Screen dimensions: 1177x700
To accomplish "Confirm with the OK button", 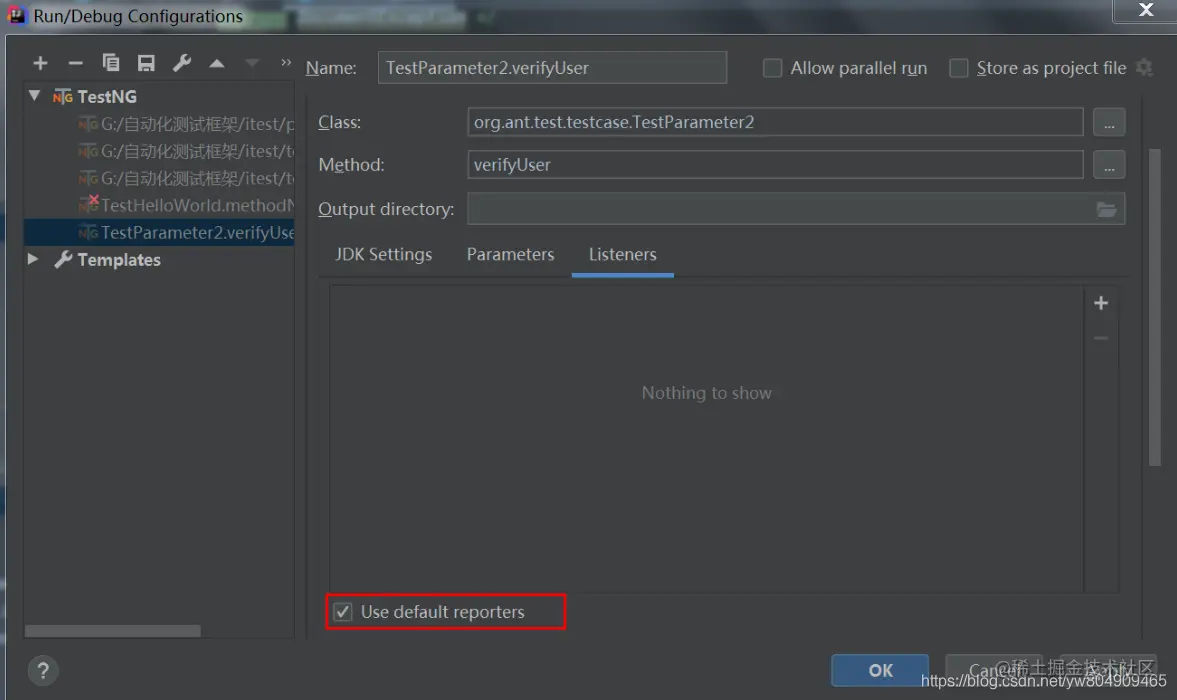I will tap(880, 670).
